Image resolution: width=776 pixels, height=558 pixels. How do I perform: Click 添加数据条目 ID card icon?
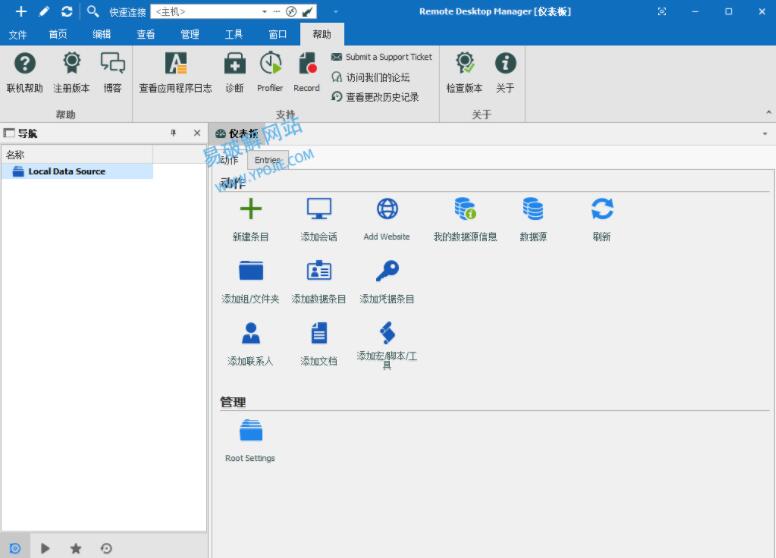(x=319, y=271)
